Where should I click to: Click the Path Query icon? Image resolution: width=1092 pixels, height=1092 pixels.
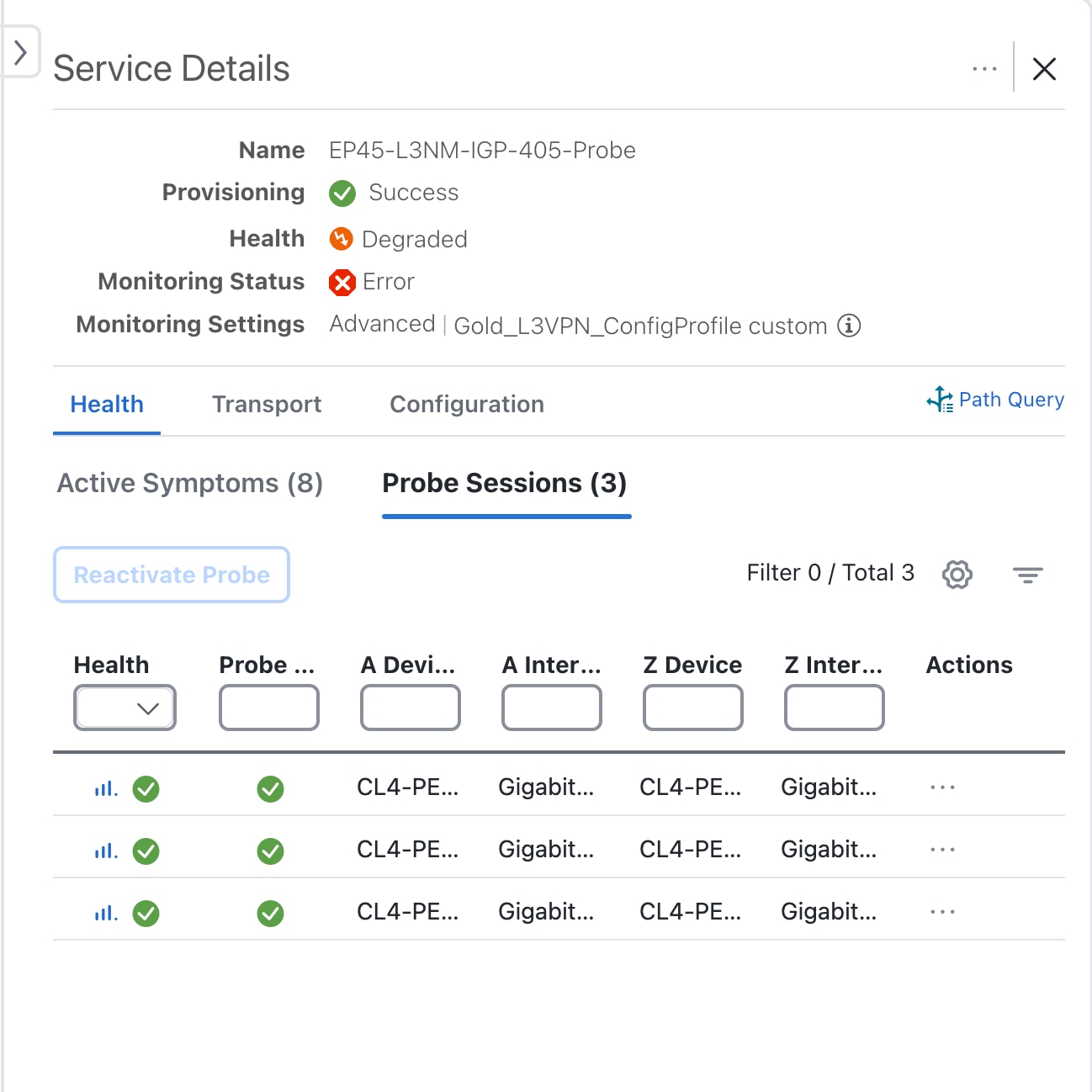940,399
